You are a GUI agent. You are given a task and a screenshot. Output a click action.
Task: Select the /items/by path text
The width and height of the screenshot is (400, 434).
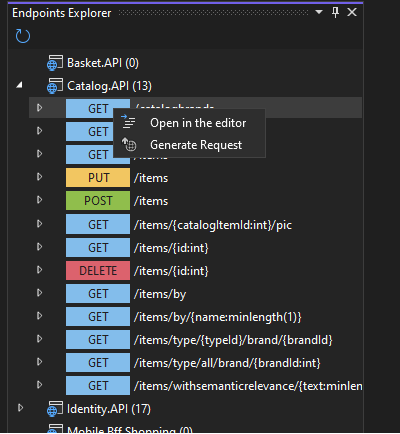point(160,294)
